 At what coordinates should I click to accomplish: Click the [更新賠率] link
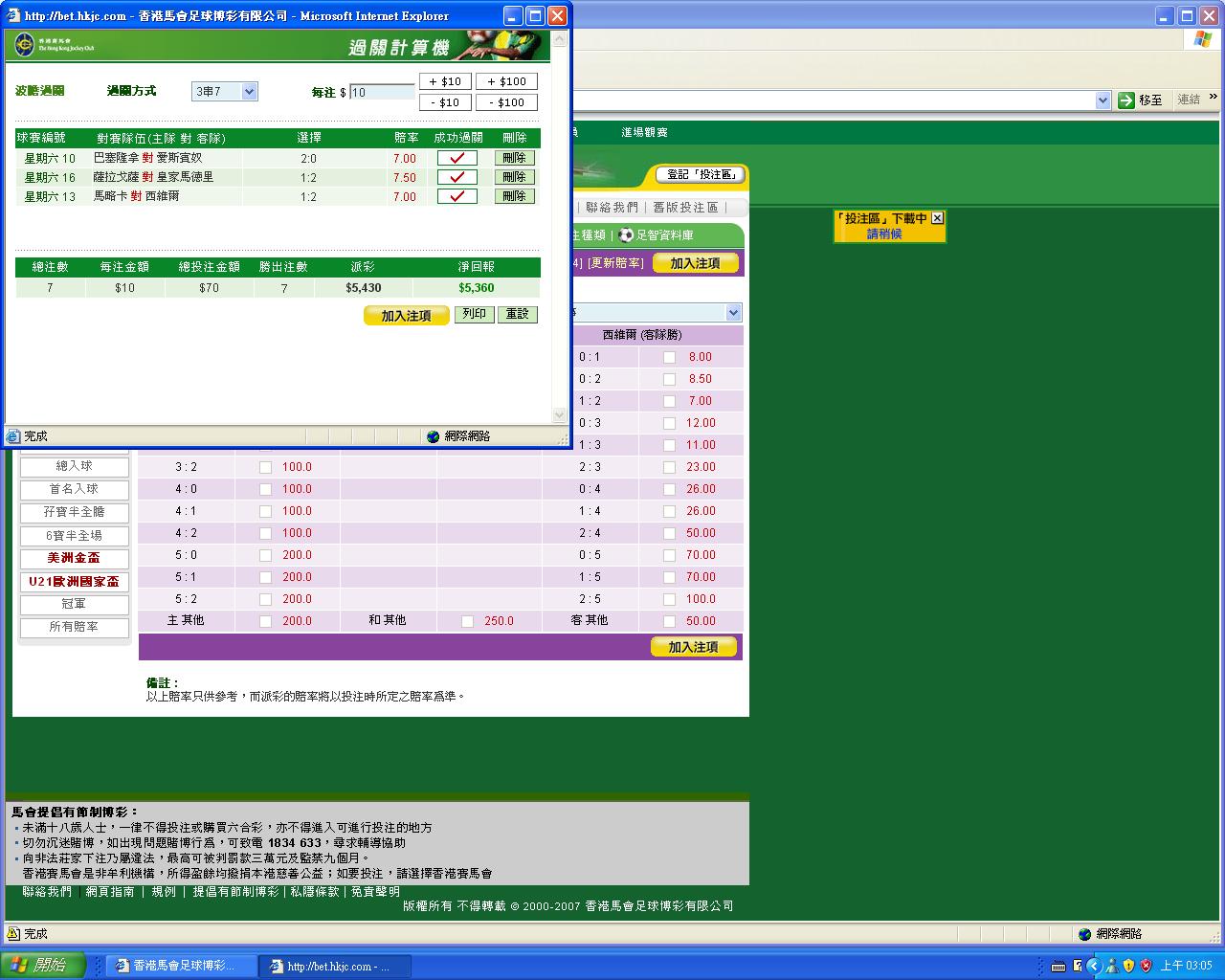click(x=615, y=263)
